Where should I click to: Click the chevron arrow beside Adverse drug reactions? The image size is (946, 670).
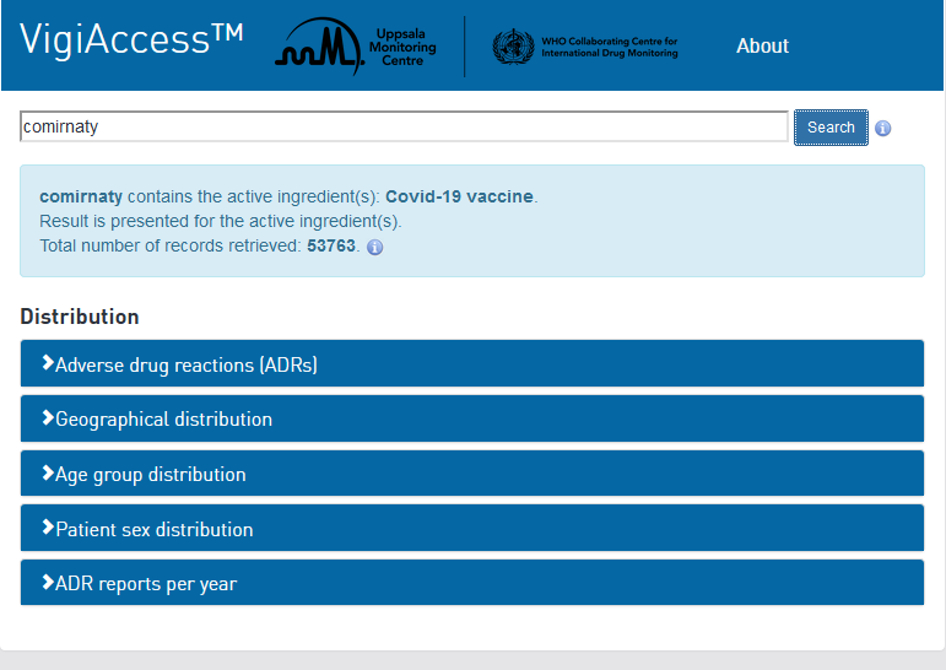pyautogui.click(x=47, y=364)
